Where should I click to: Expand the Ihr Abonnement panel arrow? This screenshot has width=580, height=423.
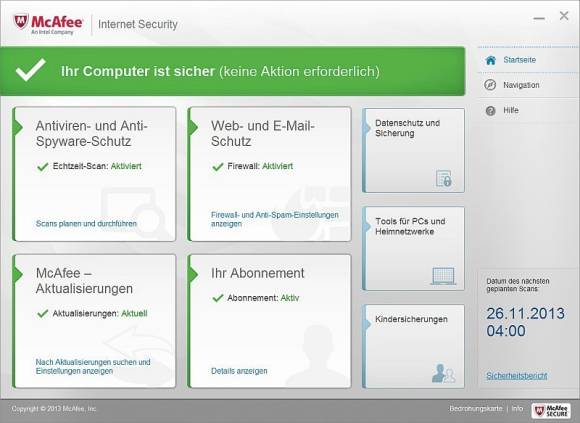193,275
